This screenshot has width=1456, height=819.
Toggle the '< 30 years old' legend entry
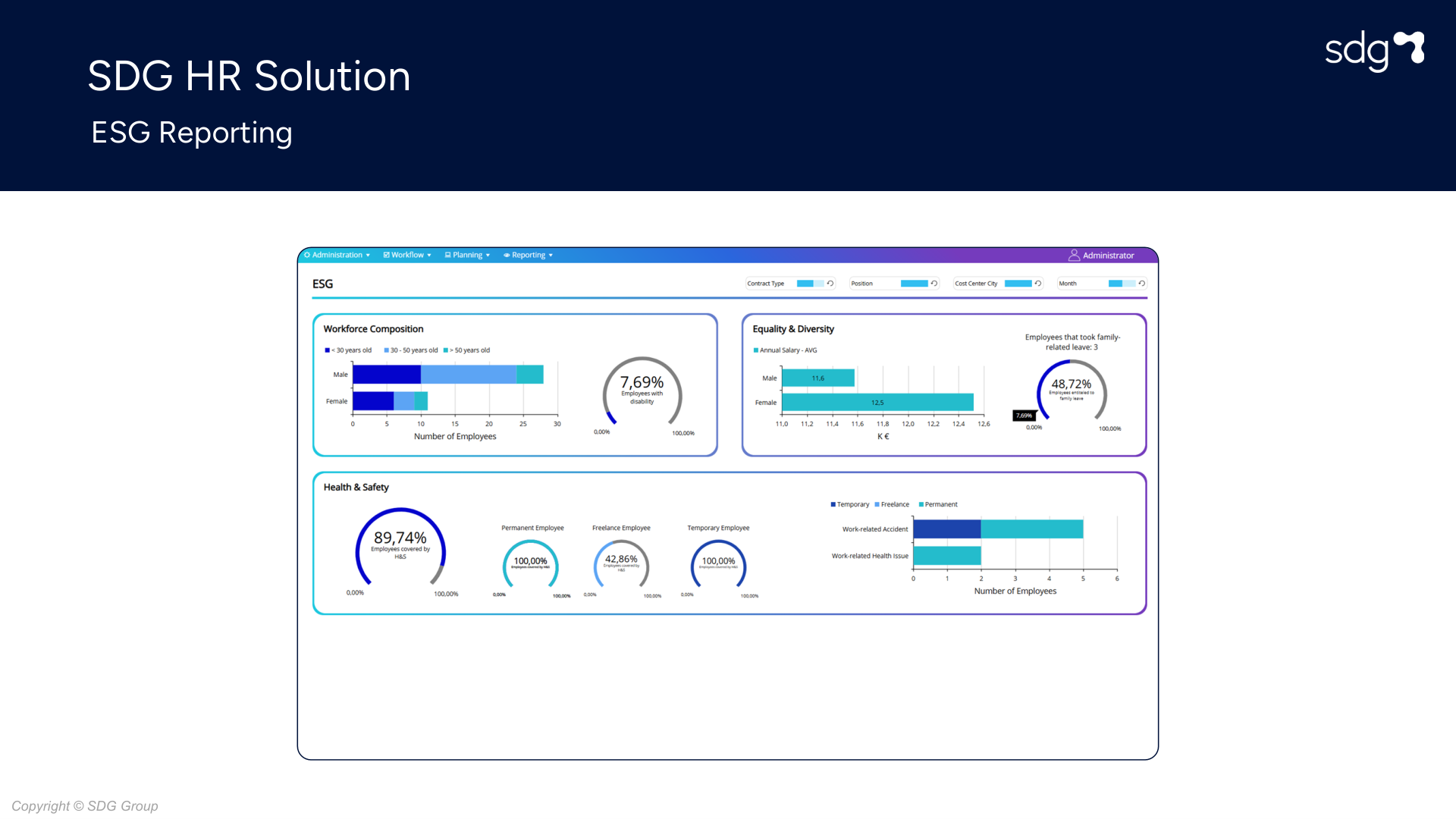click(x=349, y=350)
